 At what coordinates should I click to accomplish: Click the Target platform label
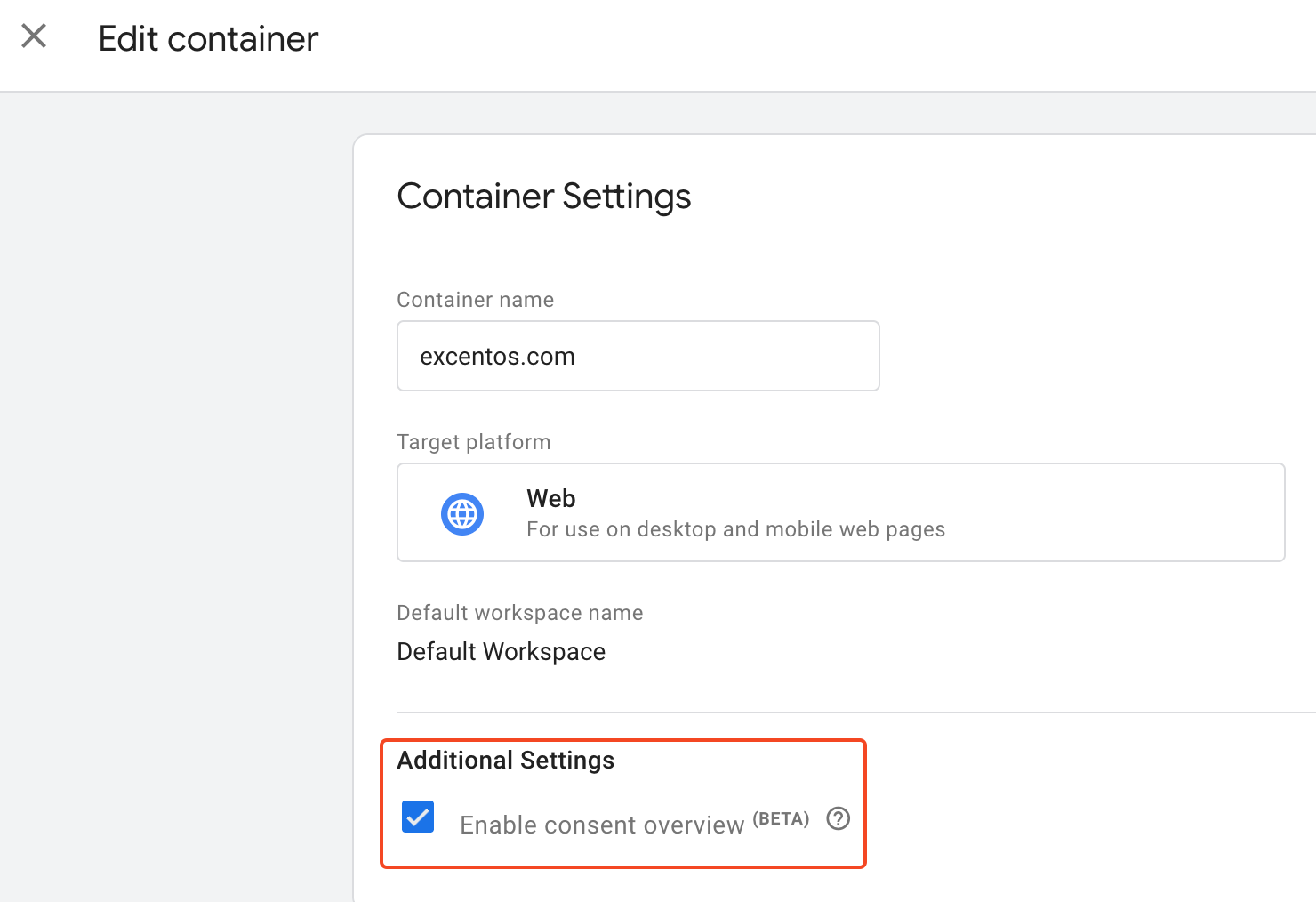coord(473,442)
